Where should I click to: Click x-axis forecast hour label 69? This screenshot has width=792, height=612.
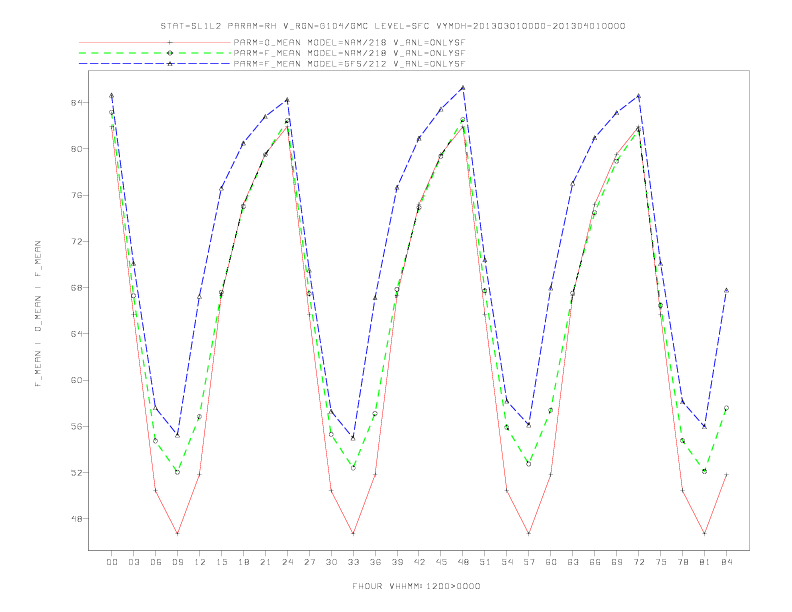tap(617, 562)
